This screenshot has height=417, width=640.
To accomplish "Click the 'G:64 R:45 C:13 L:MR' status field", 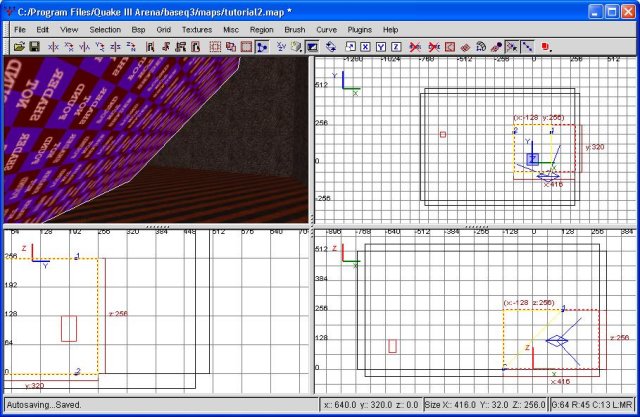I will (592, 405).
